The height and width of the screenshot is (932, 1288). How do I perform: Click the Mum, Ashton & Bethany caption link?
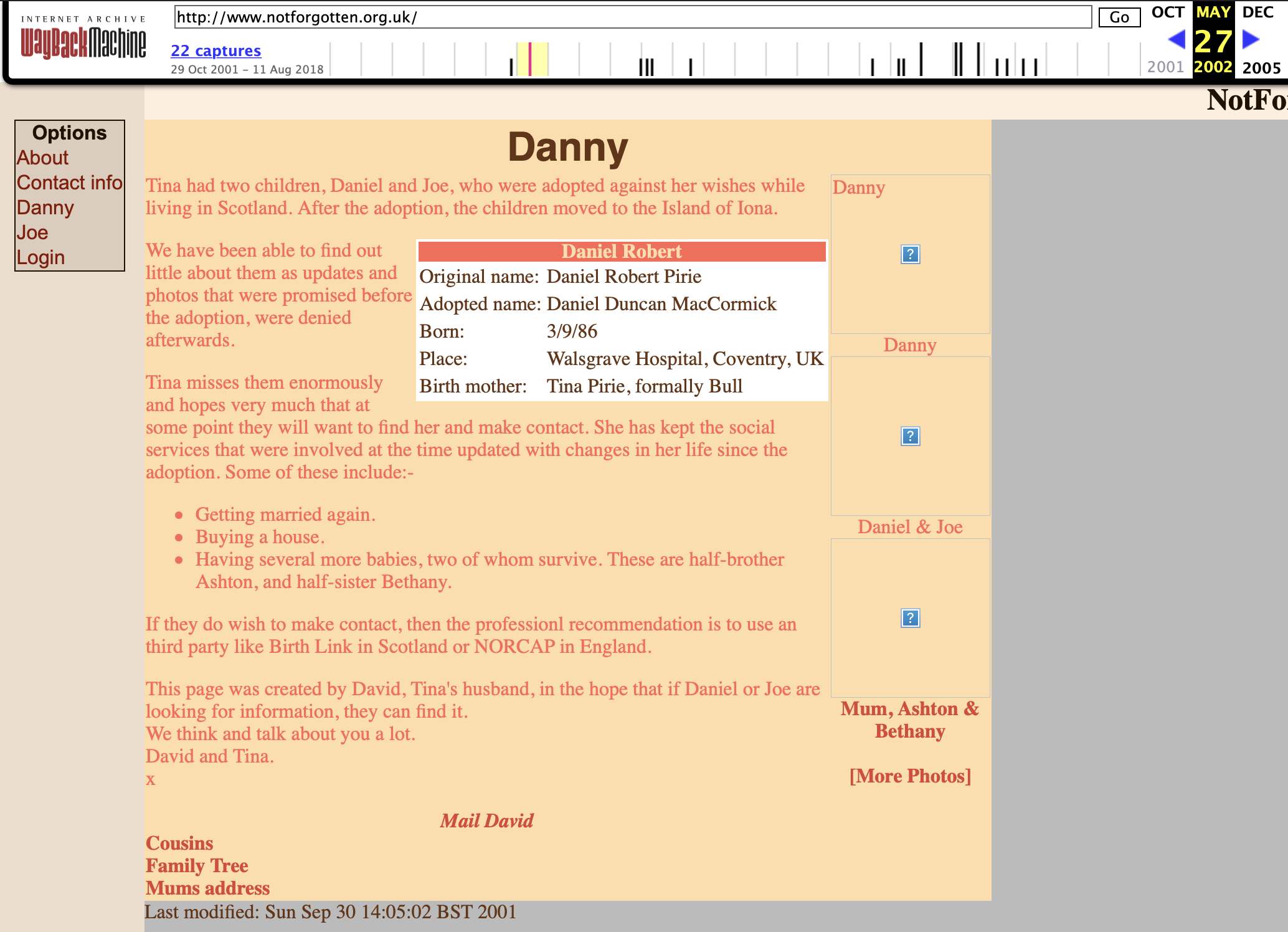[910, 720]
